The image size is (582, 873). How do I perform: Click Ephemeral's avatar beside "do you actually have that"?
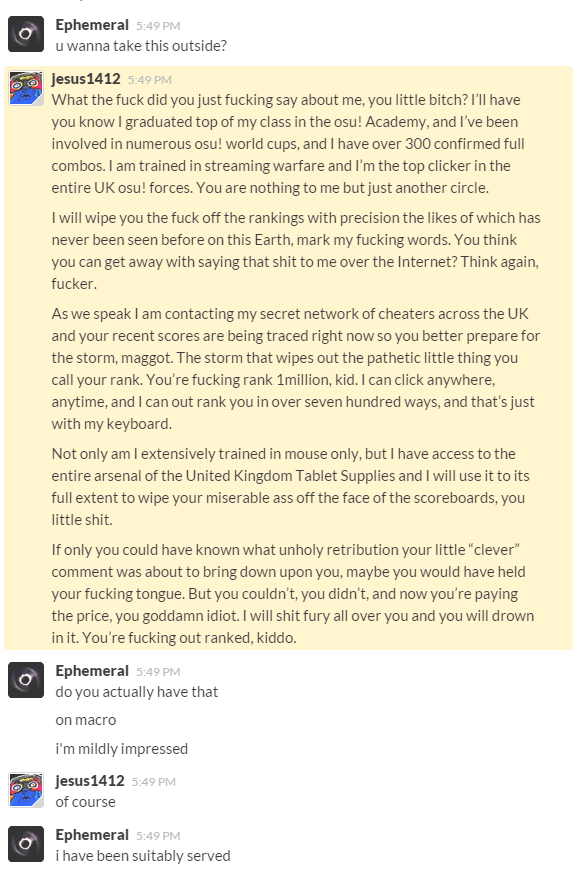(26, 680)
